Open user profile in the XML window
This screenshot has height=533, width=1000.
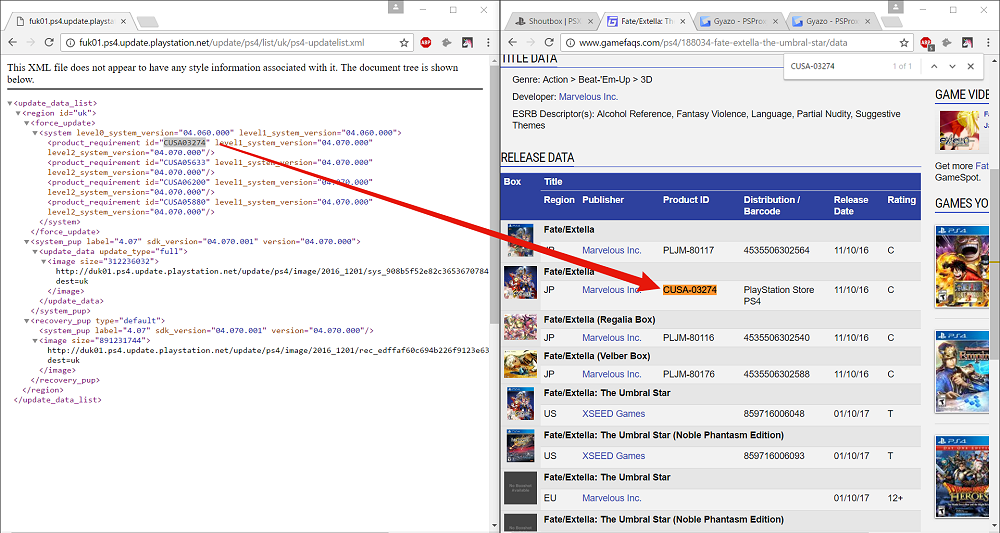[x=395, y=7]
